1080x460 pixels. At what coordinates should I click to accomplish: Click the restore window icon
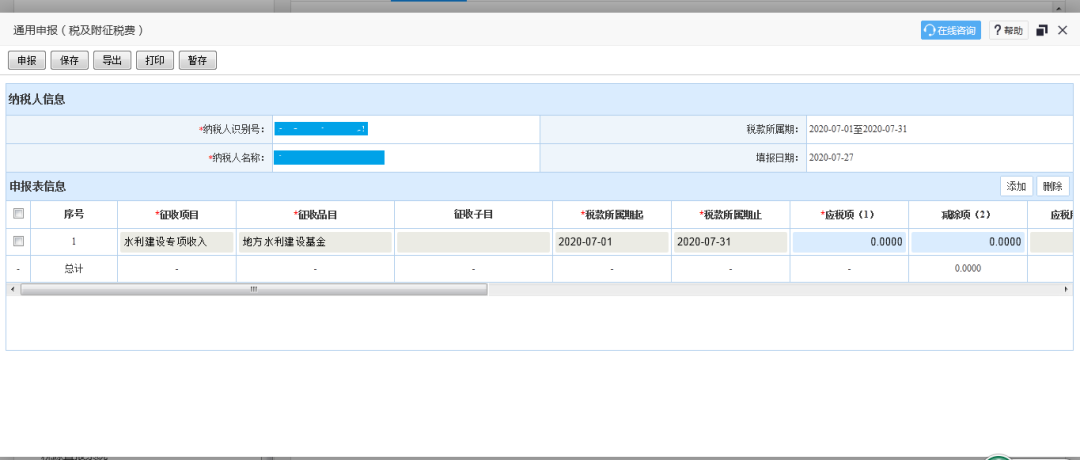tap(1042, 31)
